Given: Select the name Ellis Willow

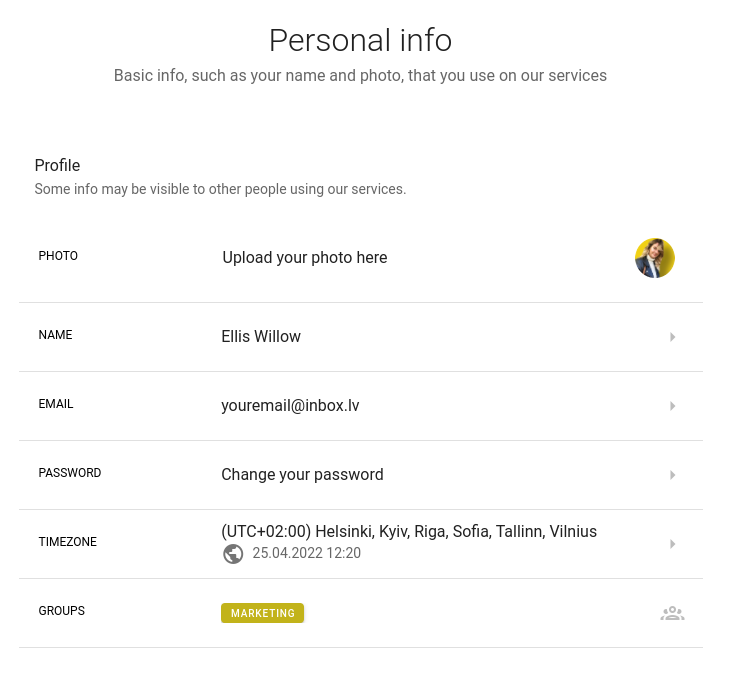Looking at the screenshot, I should point(261,336).
